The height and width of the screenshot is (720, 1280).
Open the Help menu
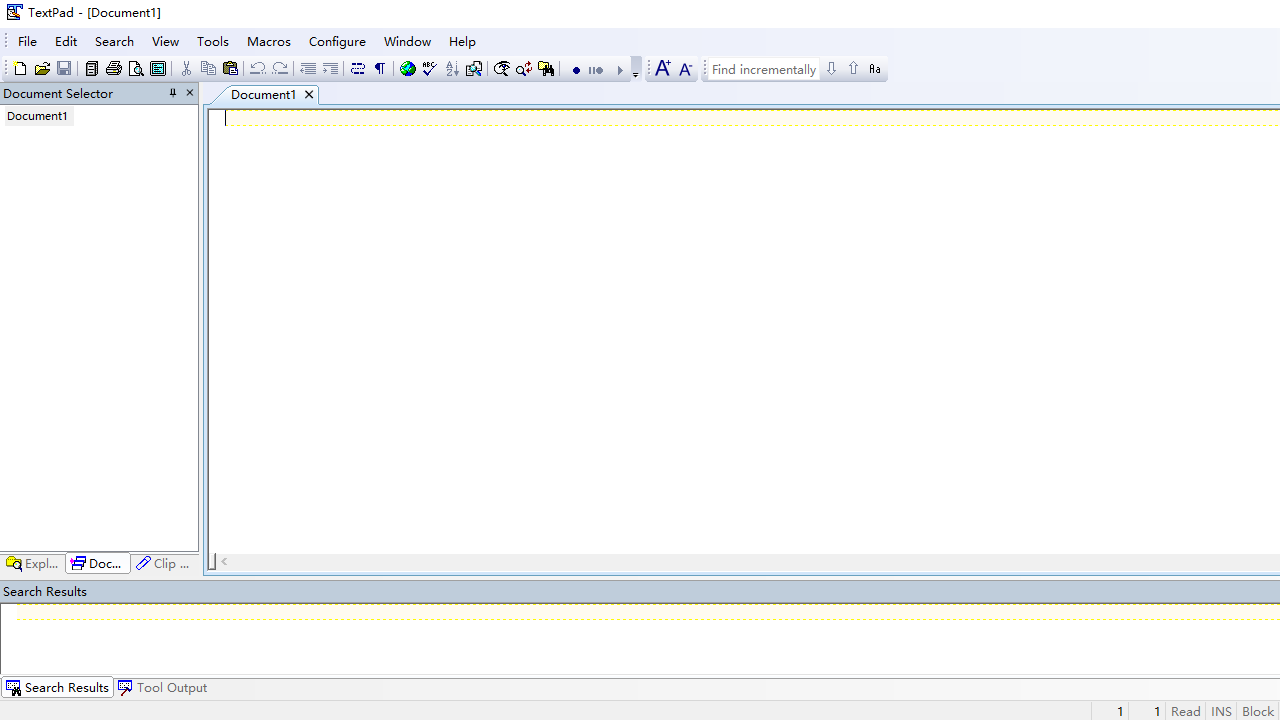(x=462, y=41)
